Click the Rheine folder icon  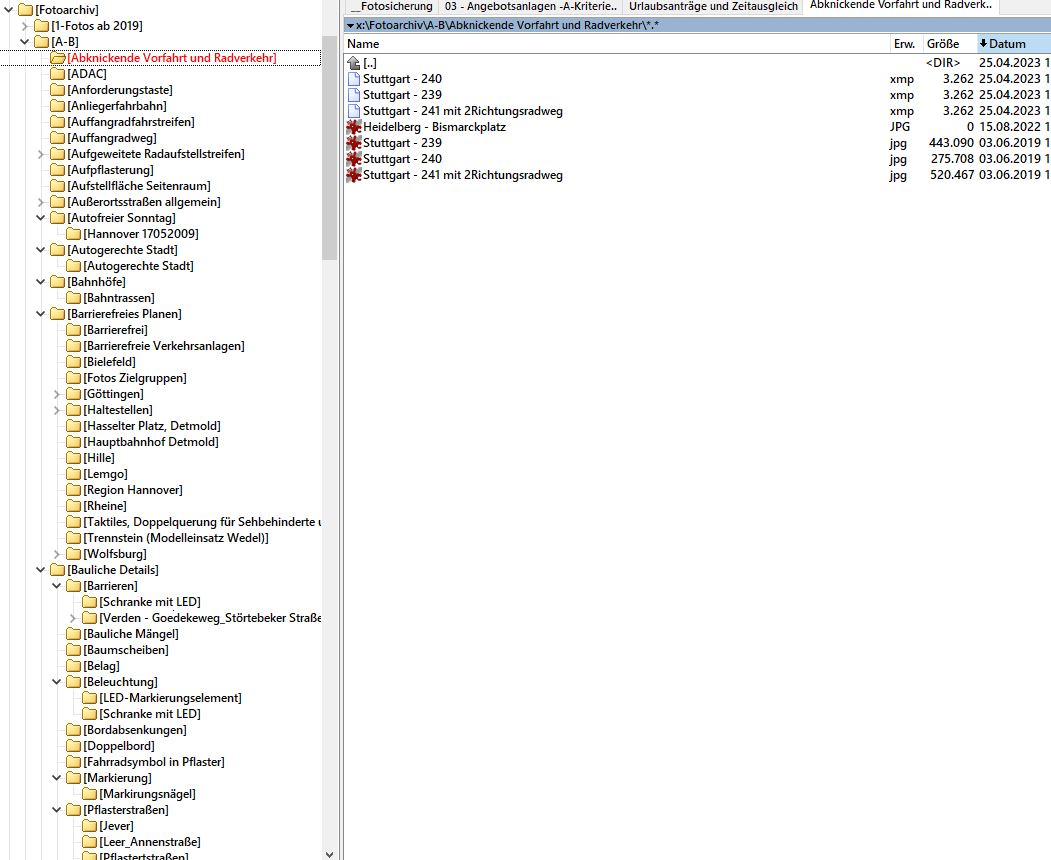click(x=74, y=506)
